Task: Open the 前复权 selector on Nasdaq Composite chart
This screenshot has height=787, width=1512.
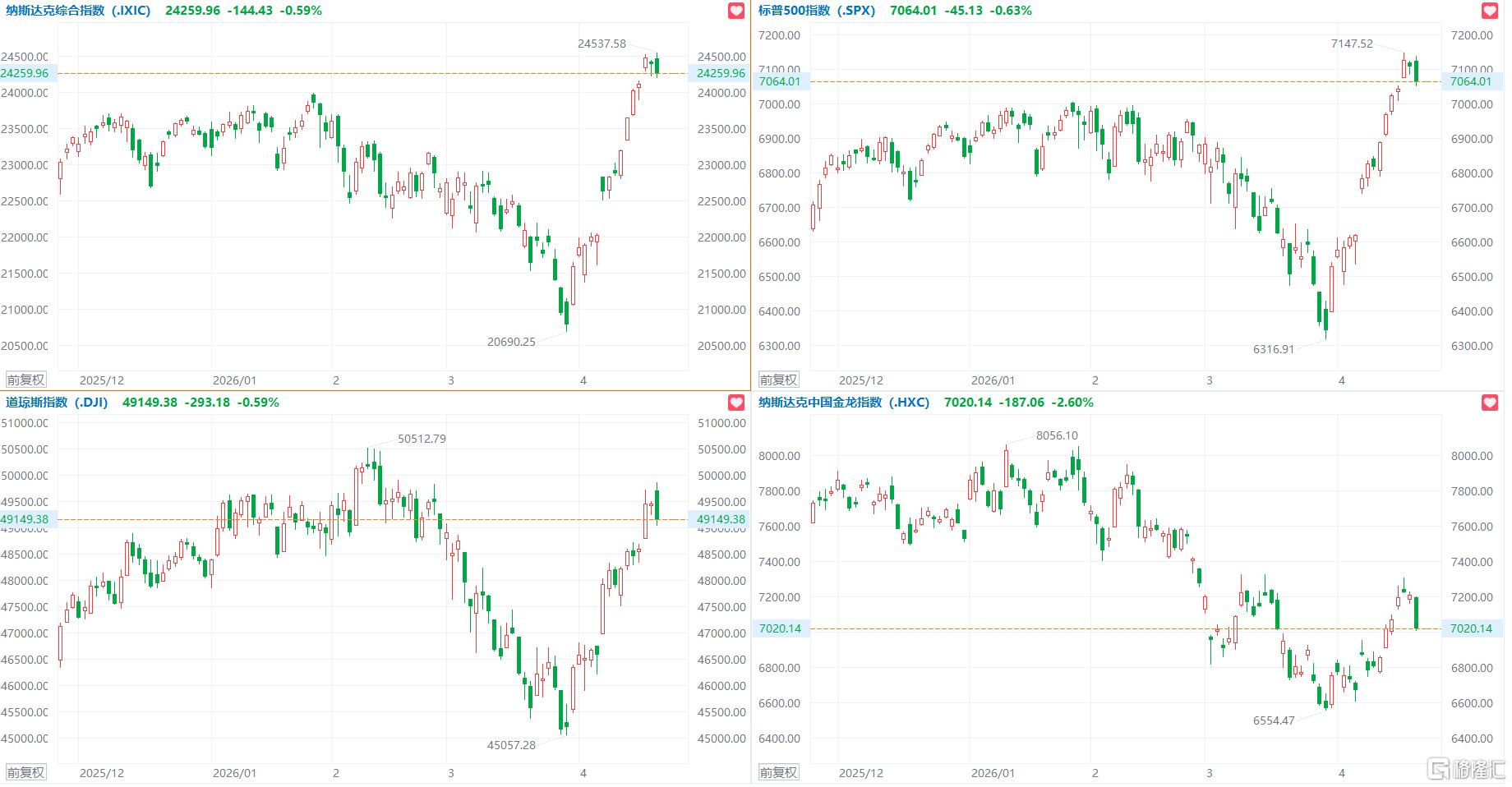Action: tap(26, 380)
